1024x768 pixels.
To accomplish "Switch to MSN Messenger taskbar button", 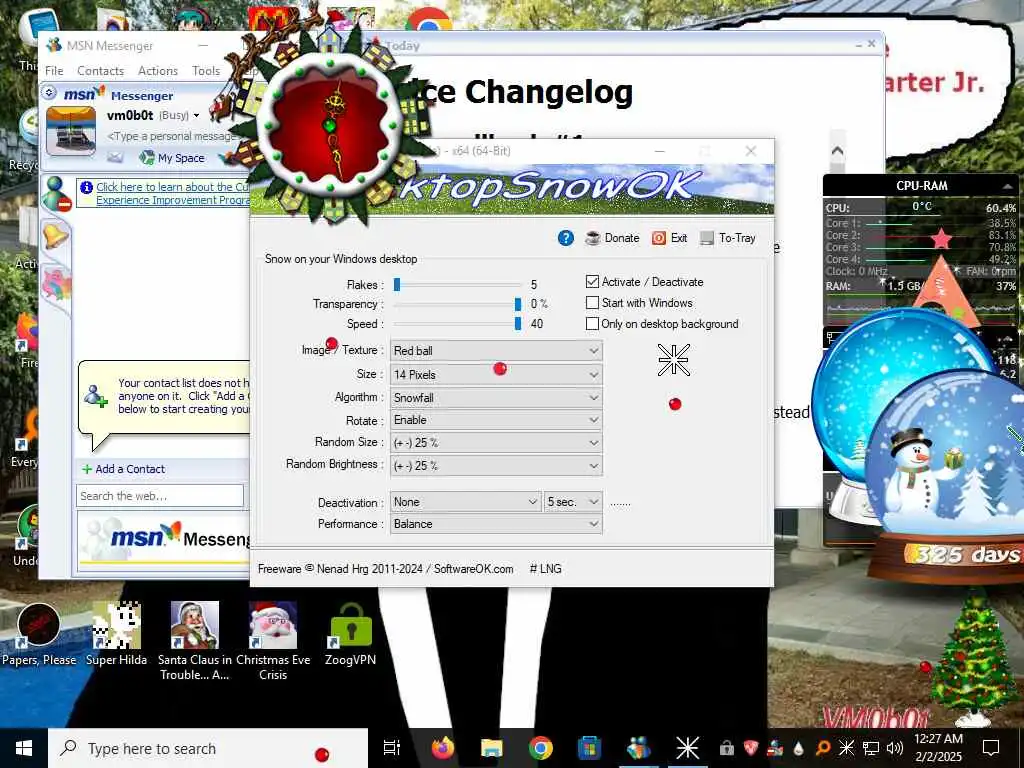I will tap(638, 748).
